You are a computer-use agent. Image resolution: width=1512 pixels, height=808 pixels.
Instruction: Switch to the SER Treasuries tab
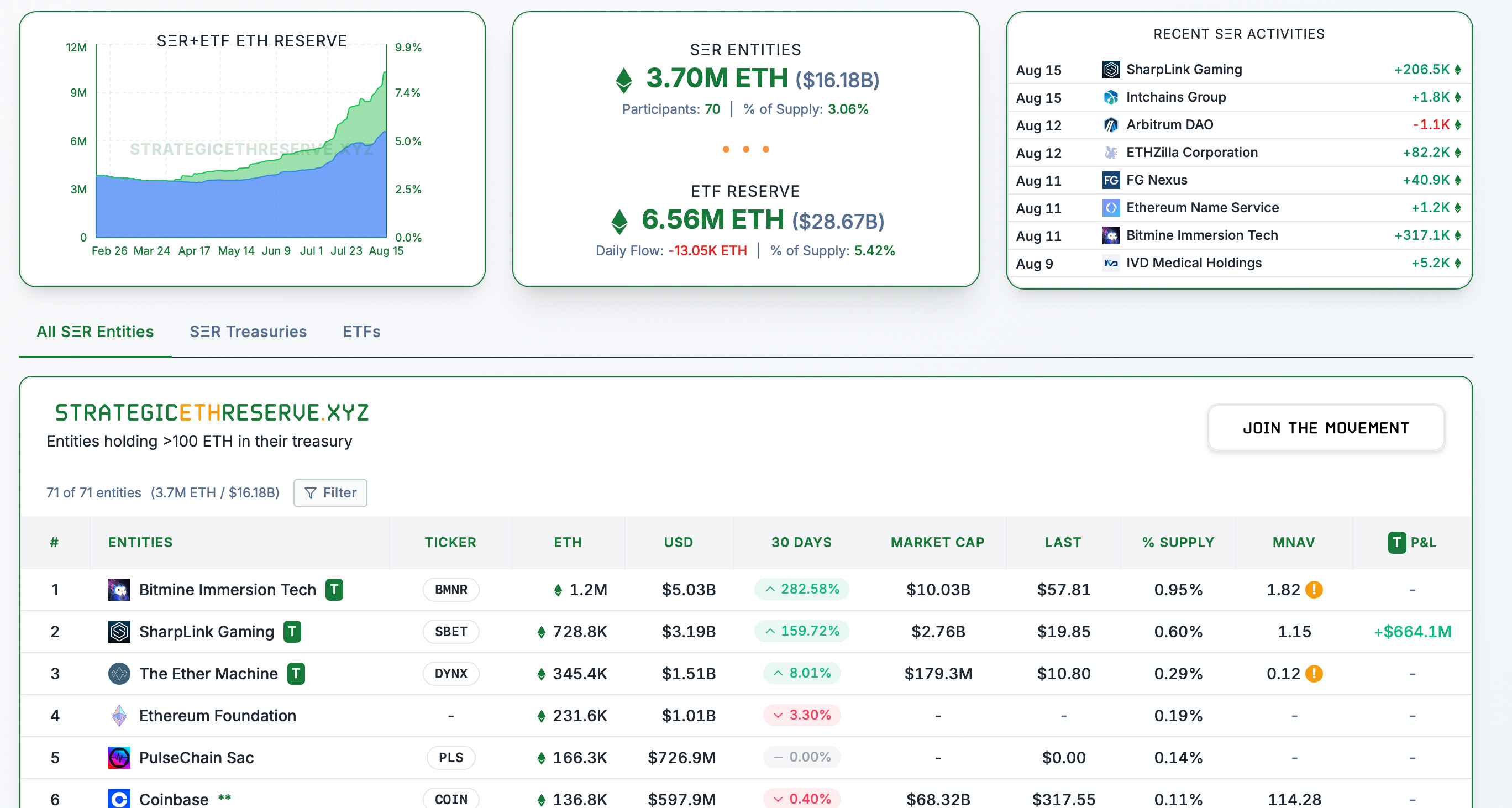pyautogui.click(x=248, y=332)
